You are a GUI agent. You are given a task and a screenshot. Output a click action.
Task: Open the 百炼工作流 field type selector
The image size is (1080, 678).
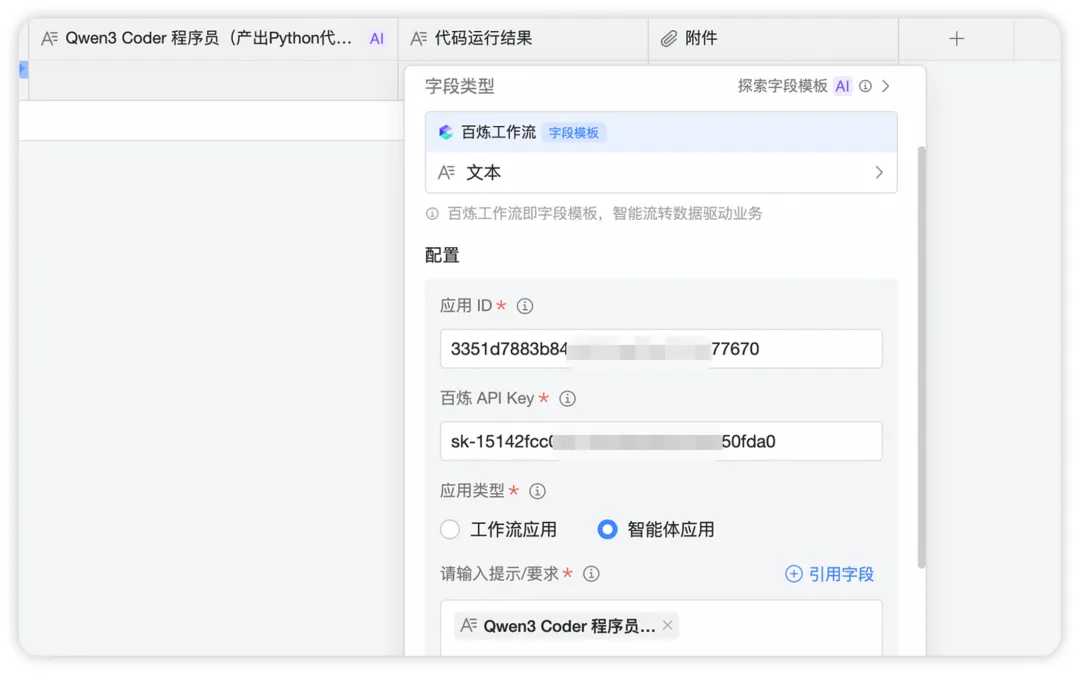[661, 132]
